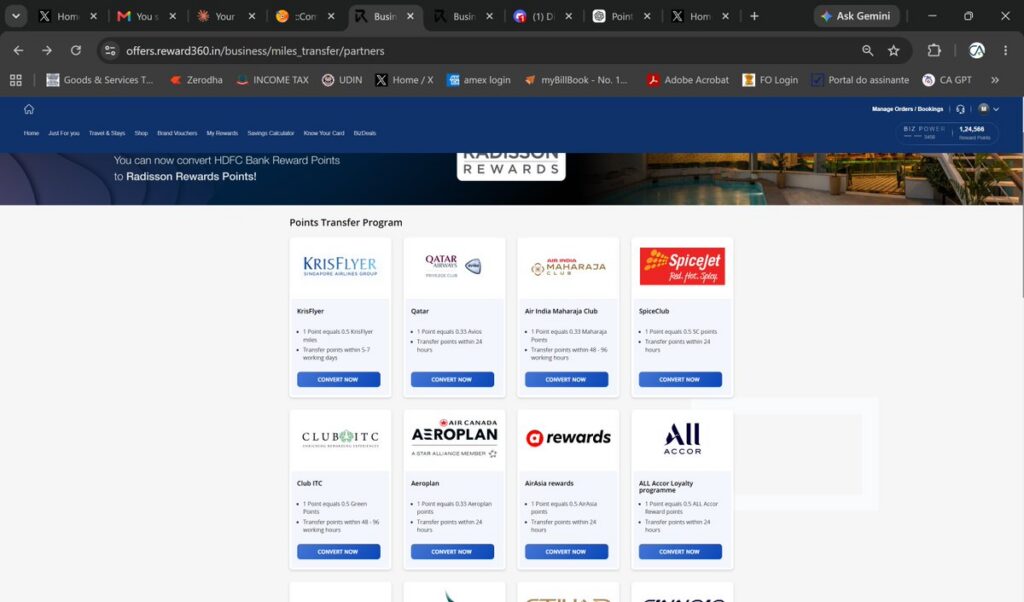1024x602 pixels.
Task: Open the Shop menu item
Action: click(x=141, y=133)
